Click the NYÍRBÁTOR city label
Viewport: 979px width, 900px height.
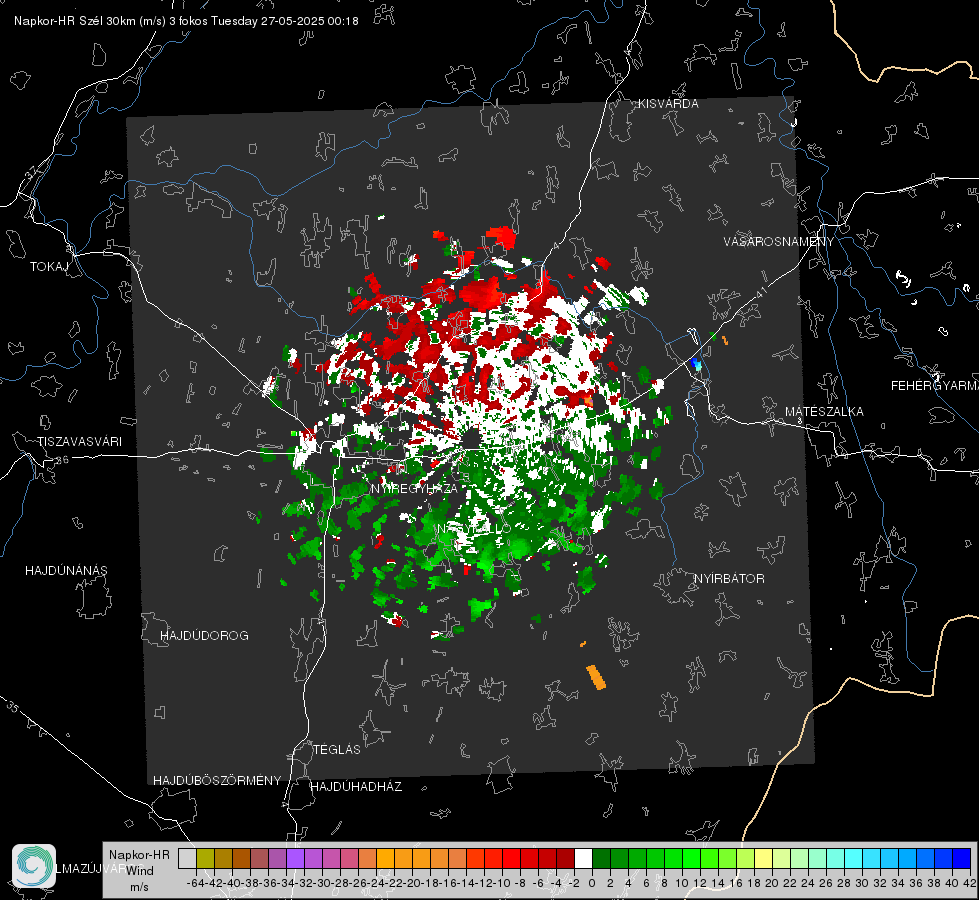click(x=729, y=579)
